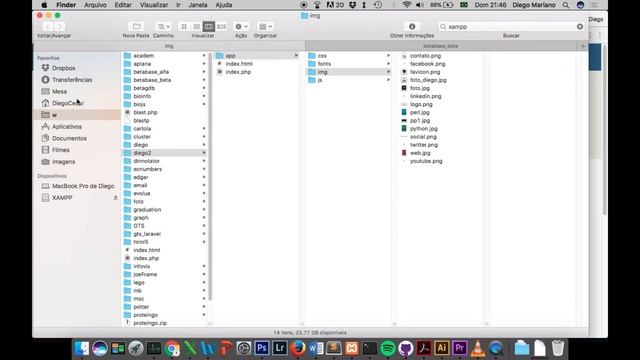This screenshot has height=360, width=640.
Task: Open Aplicativos in the sidebar
Action: [67, 127]
